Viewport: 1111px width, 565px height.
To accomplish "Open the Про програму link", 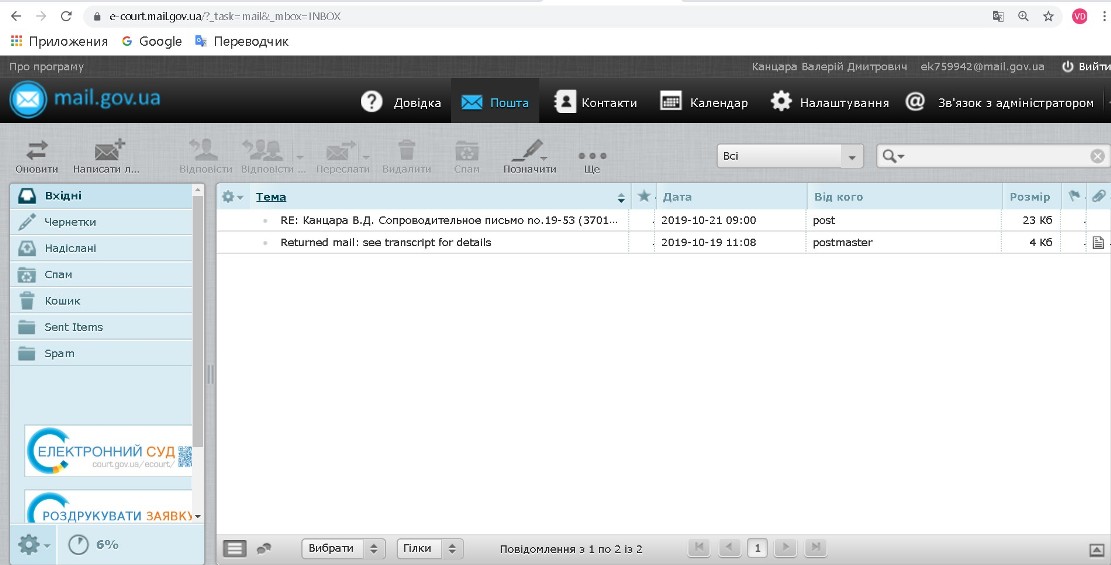I will click(46, 67).
